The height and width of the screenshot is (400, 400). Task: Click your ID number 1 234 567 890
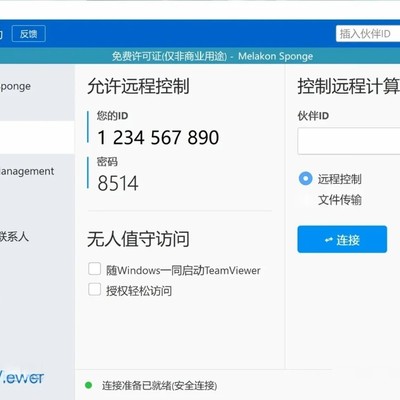pyautogui.click(x=158, y=137)
